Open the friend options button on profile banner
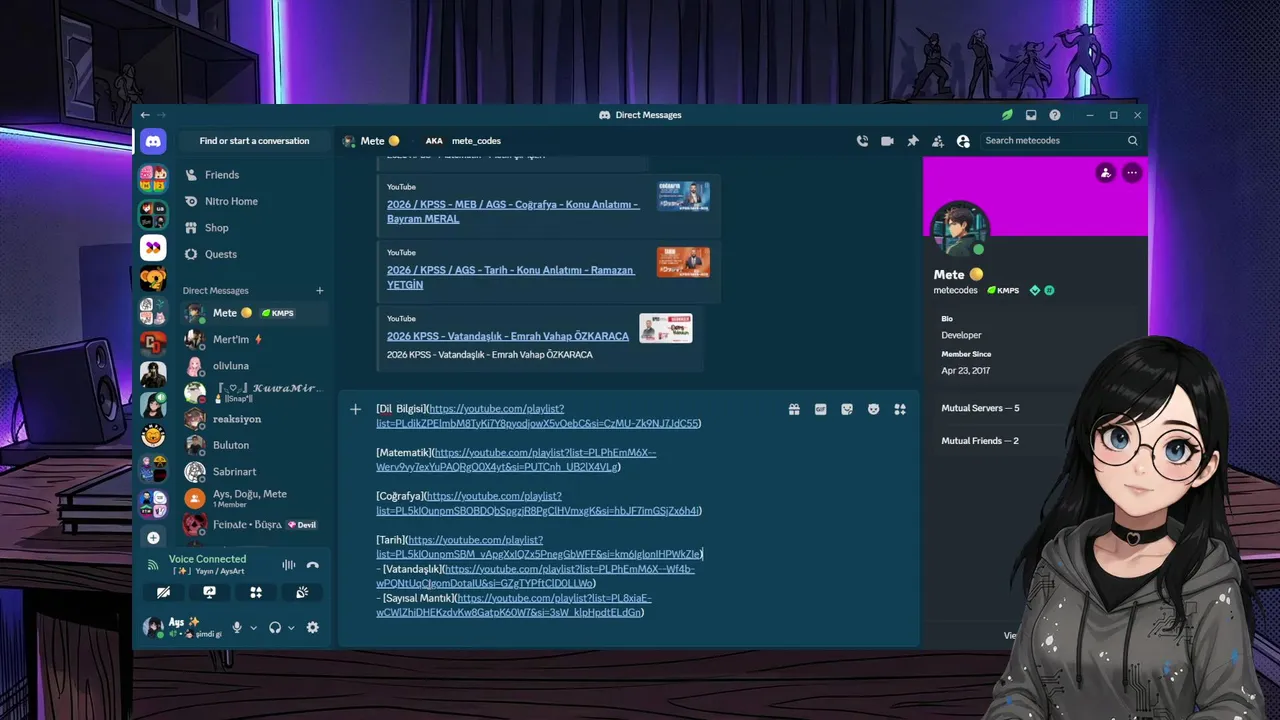This screenshot has width=1280, height=720. tap(1105, 173)
